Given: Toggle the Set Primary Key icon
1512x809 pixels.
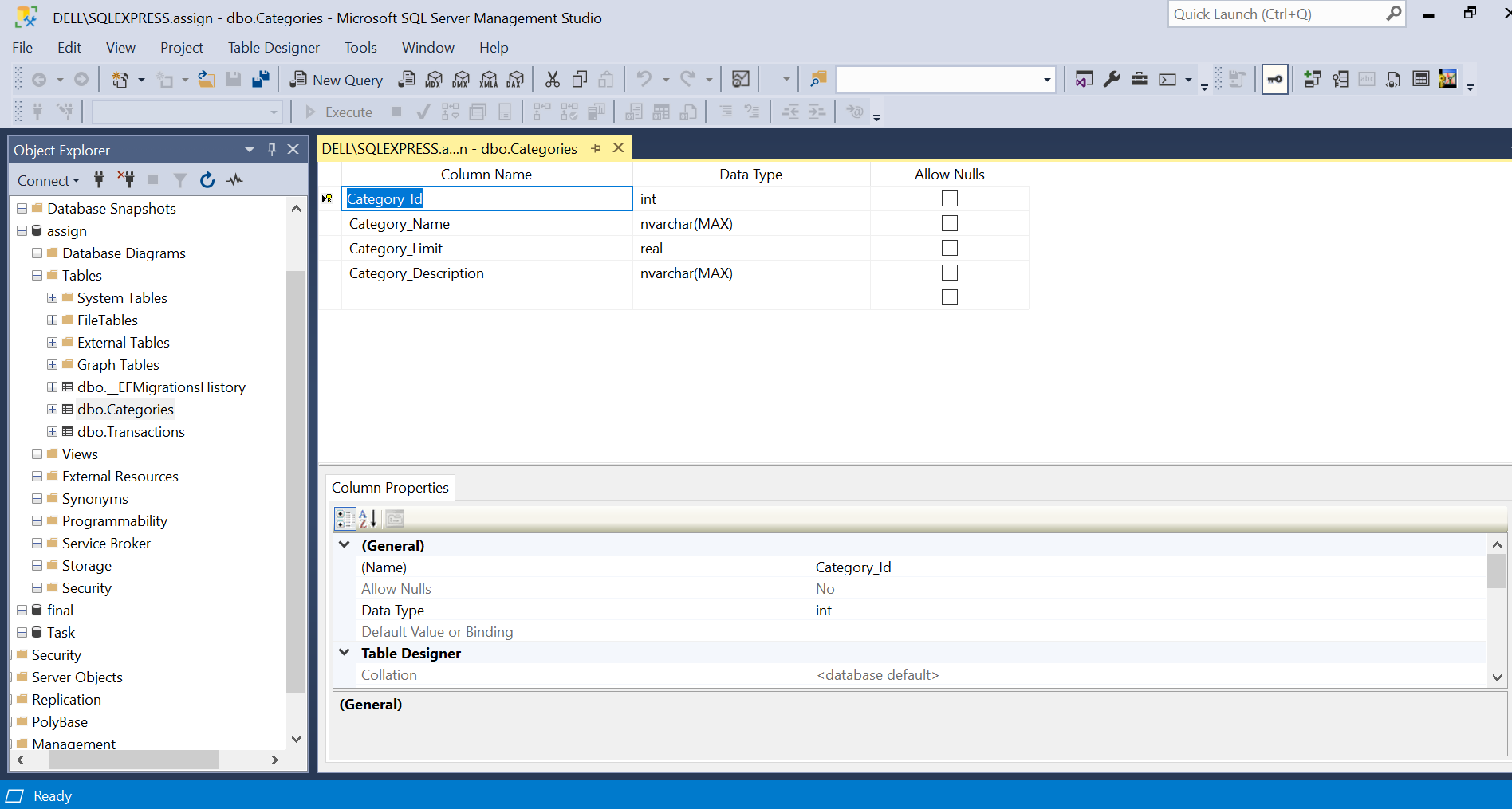Looking at the screenshot, I should tap(1274, 80).
